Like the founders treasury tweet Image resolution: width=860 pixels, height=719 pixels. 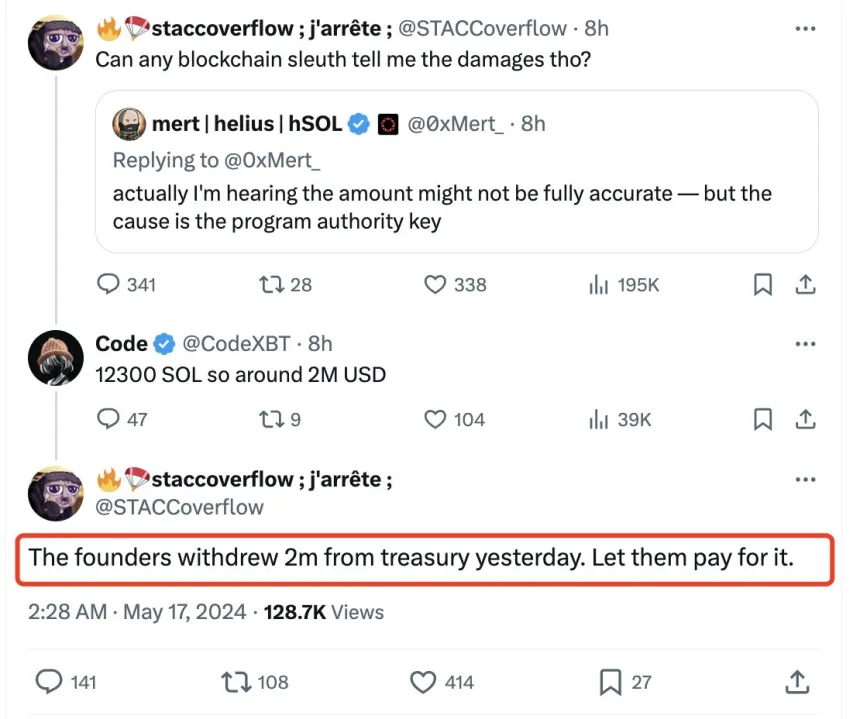(x=423, y=682)
